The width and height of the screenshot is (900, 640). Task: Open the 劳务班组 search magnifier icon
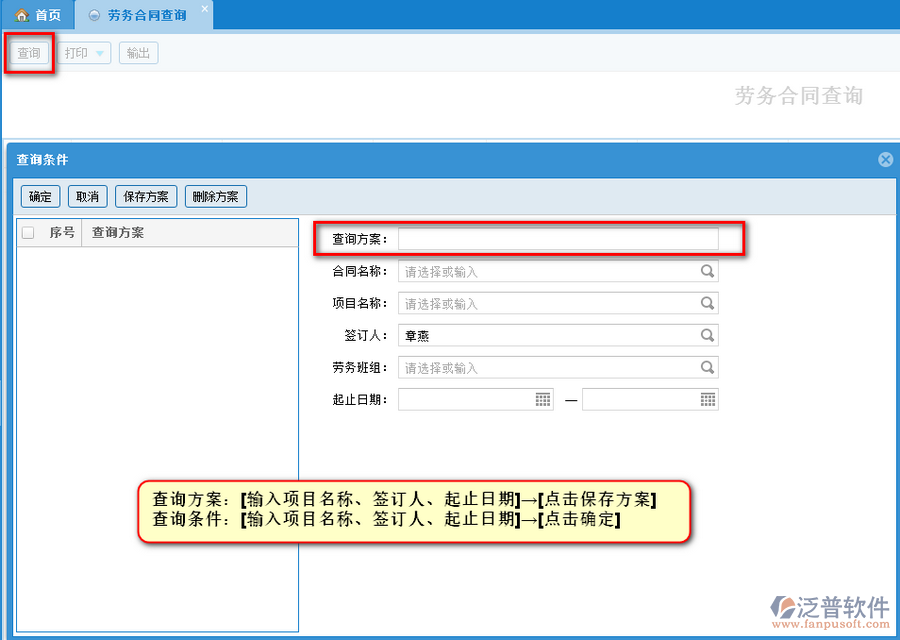pos(707,367)
